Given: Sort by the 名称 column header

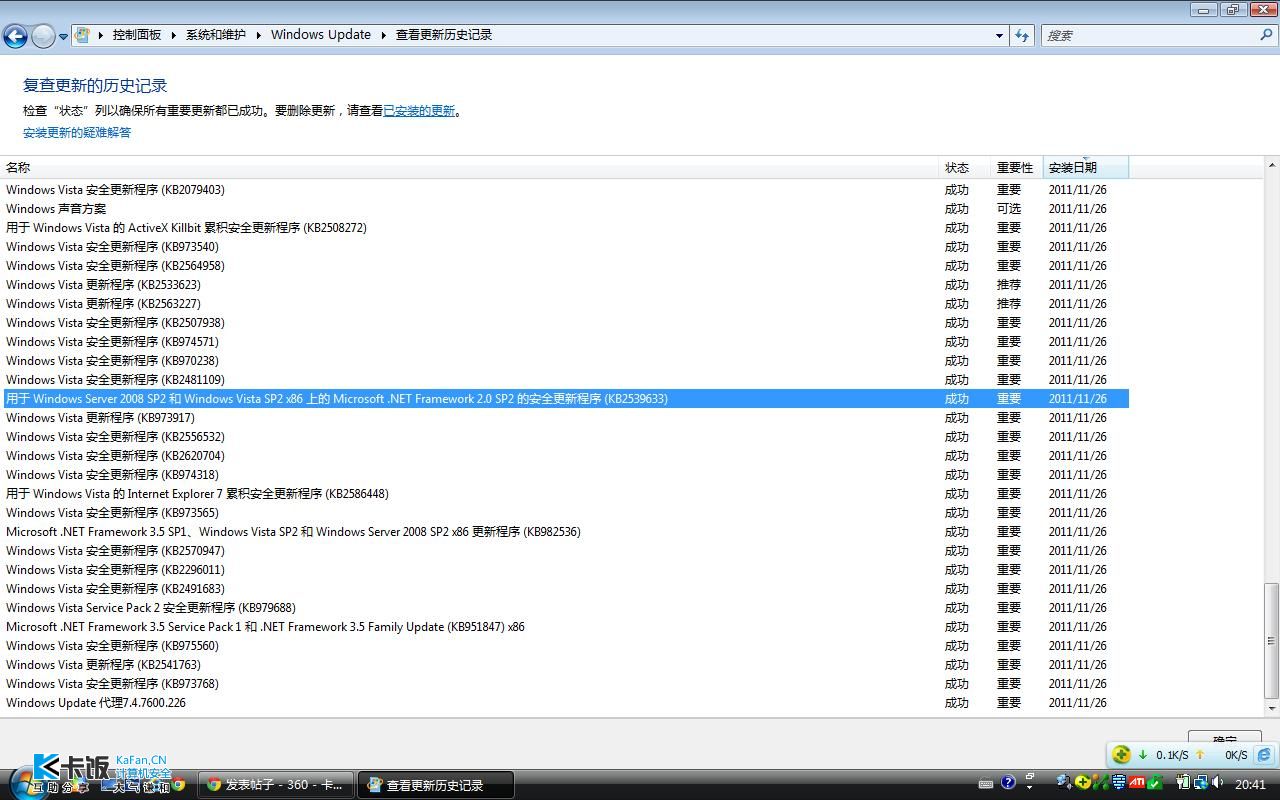Looking at the screenshot, I should pos(470,167).
